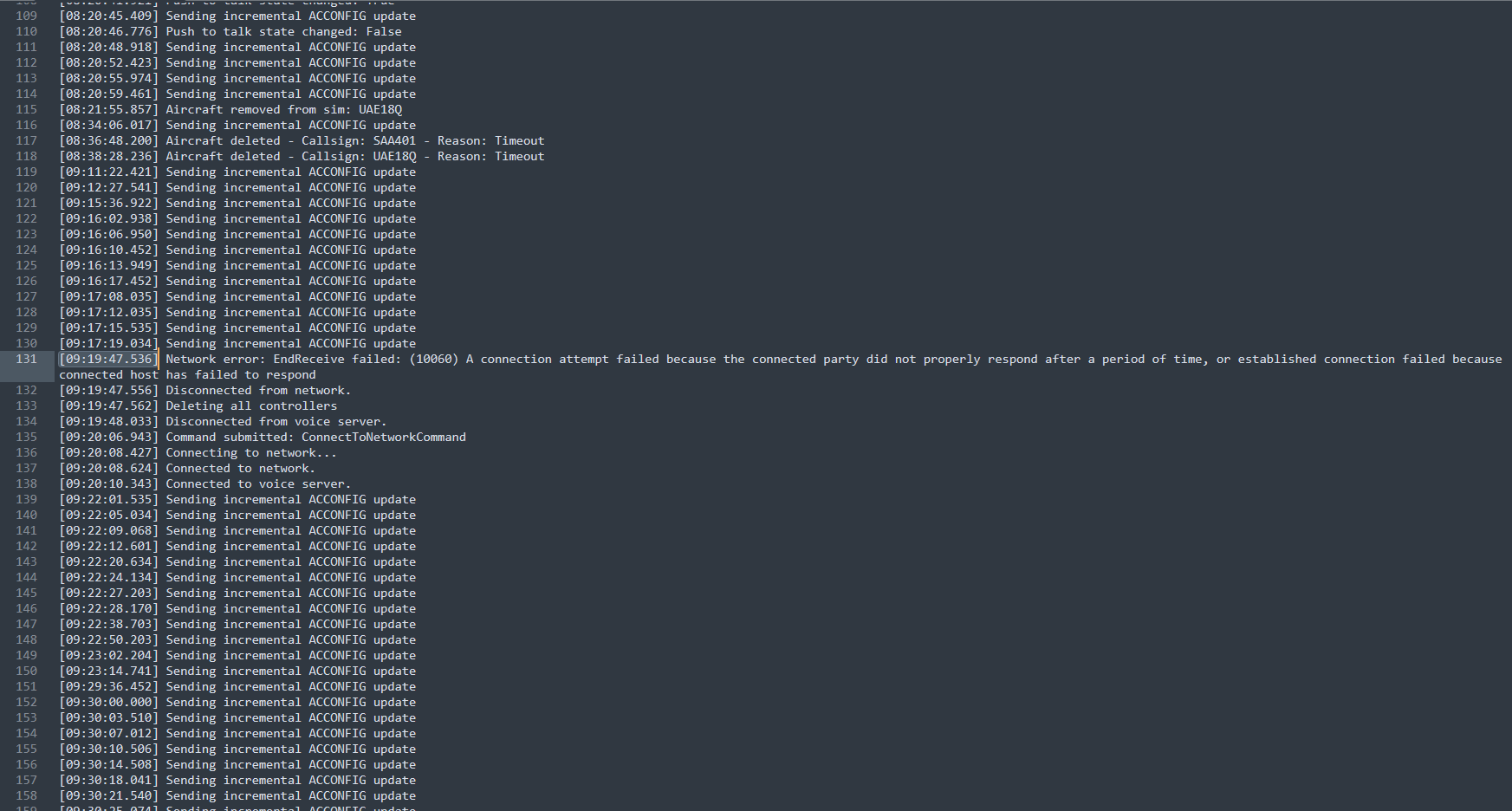
Task: Click the 'Connected to voice server.' line
Action: (x=258, y=483)
